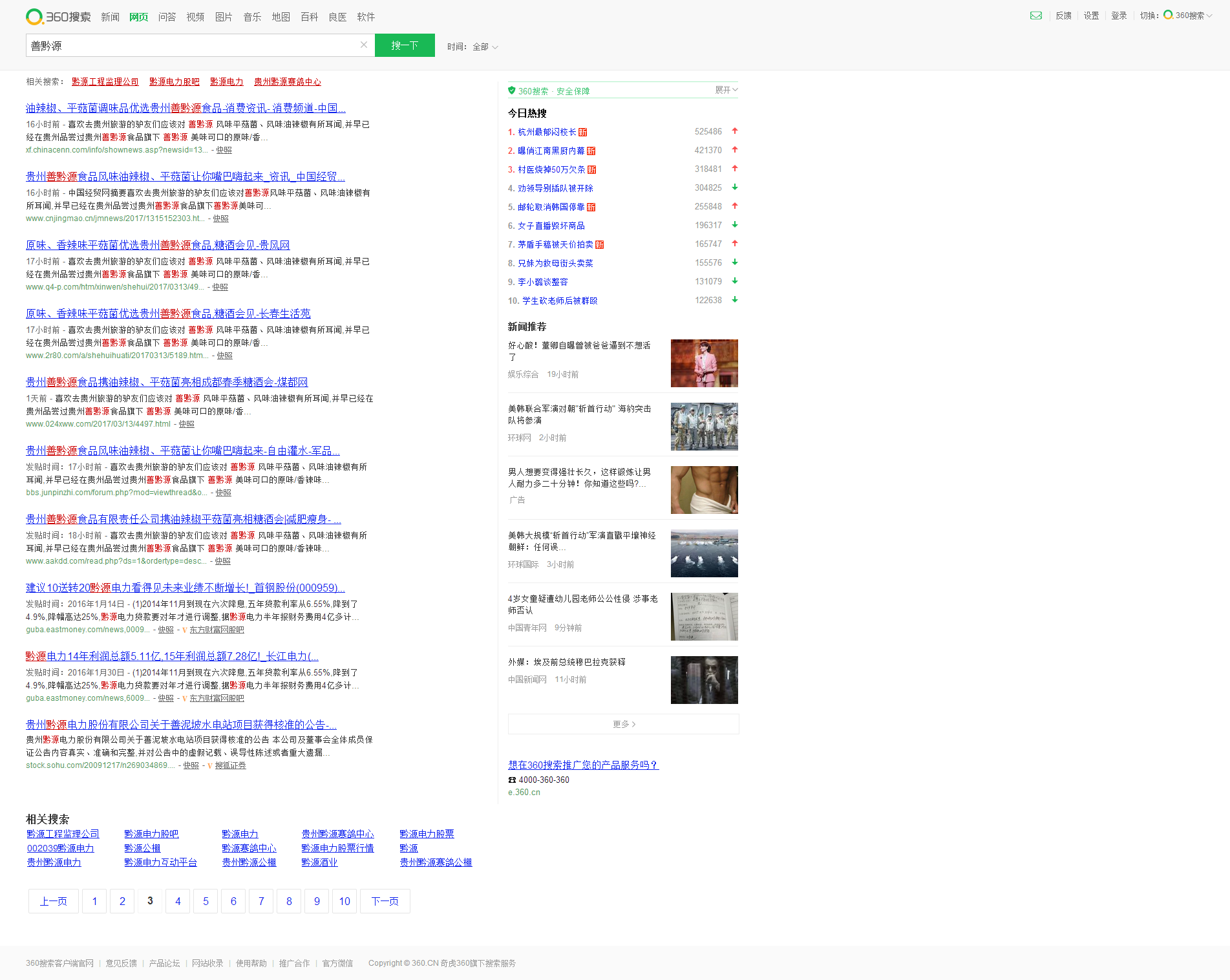Screen dimensions: 1230x980
Task: Switch to the 地图 tab
Action: point(281,17)
